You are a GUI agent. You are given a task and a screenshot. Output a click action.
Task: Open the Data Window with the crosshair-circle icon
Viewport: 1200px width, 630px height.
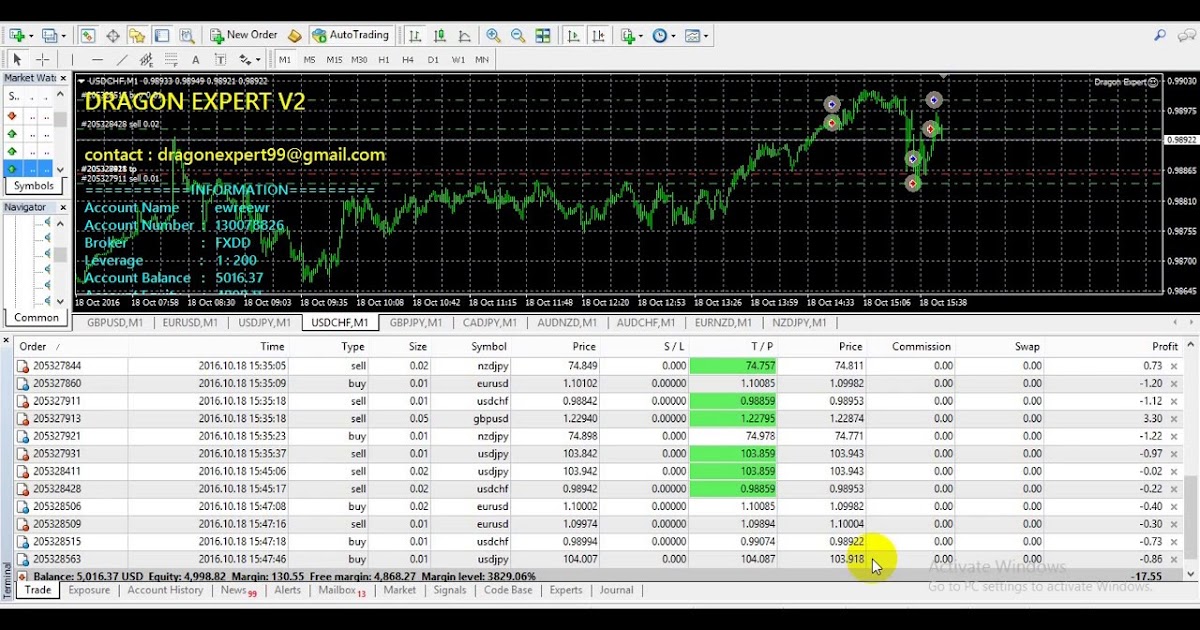[113, 35]
